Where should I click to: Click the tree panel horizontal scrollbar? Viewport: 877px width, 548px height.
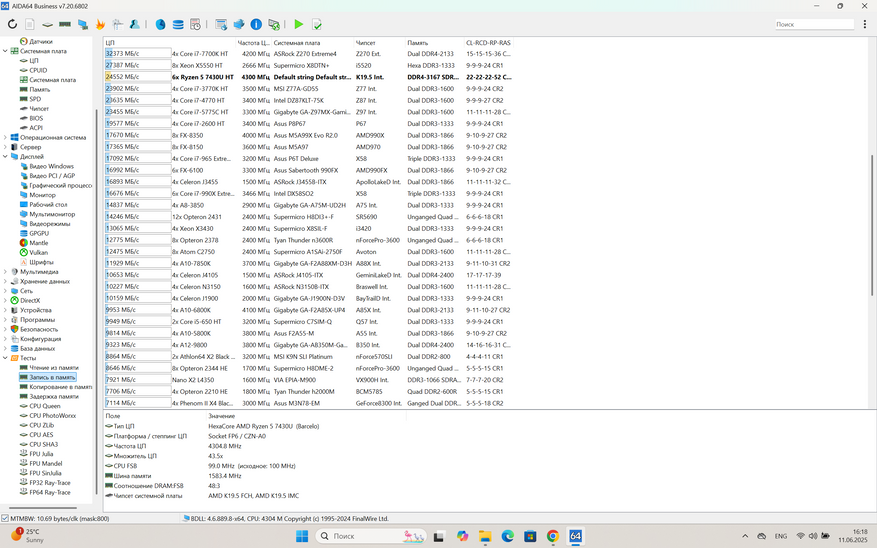pos(43,508)
